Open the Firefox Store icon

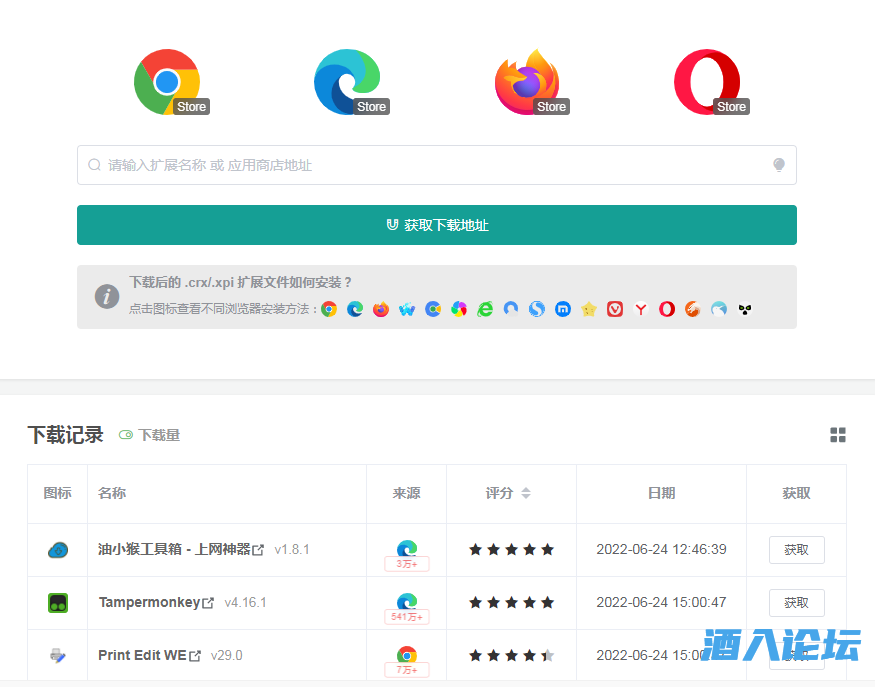tap(527, 82)
